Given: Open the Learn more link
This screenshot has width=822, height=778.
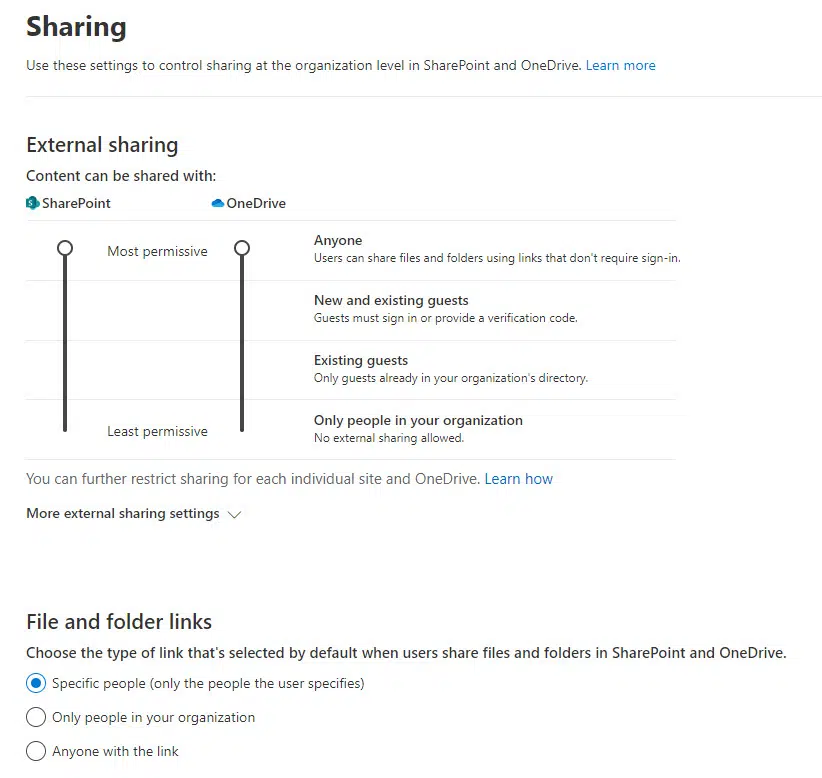Looking at the screenshot, I should point(621,66).
